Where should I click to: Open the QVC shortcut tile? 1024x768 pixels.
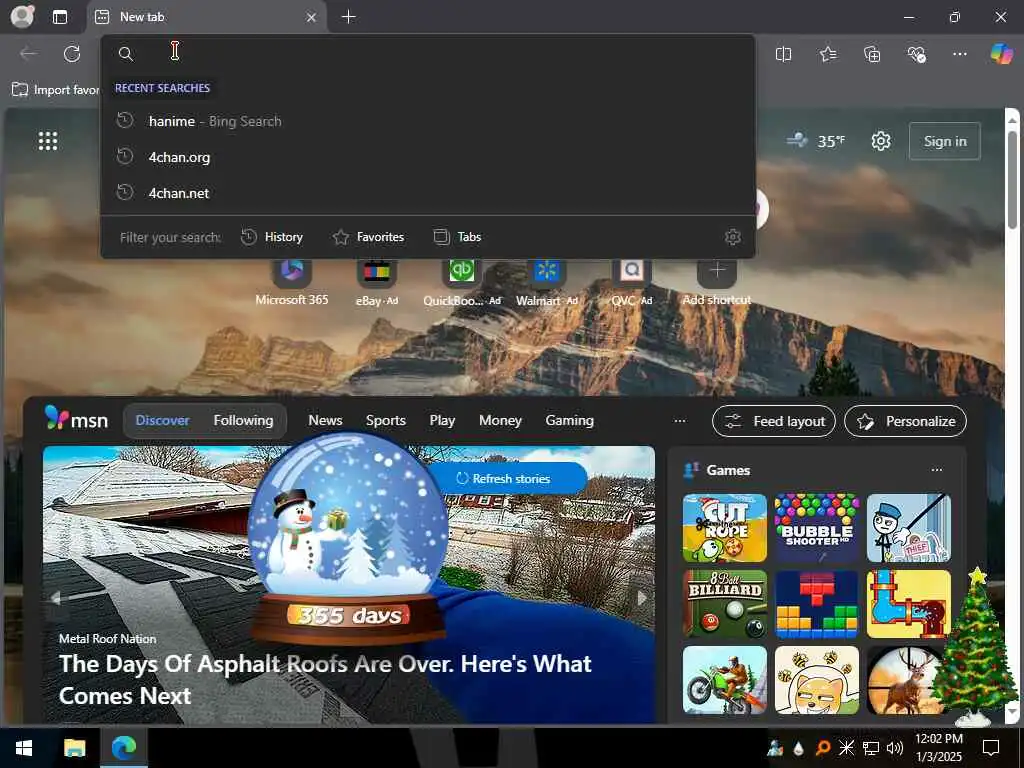[632, 281]
